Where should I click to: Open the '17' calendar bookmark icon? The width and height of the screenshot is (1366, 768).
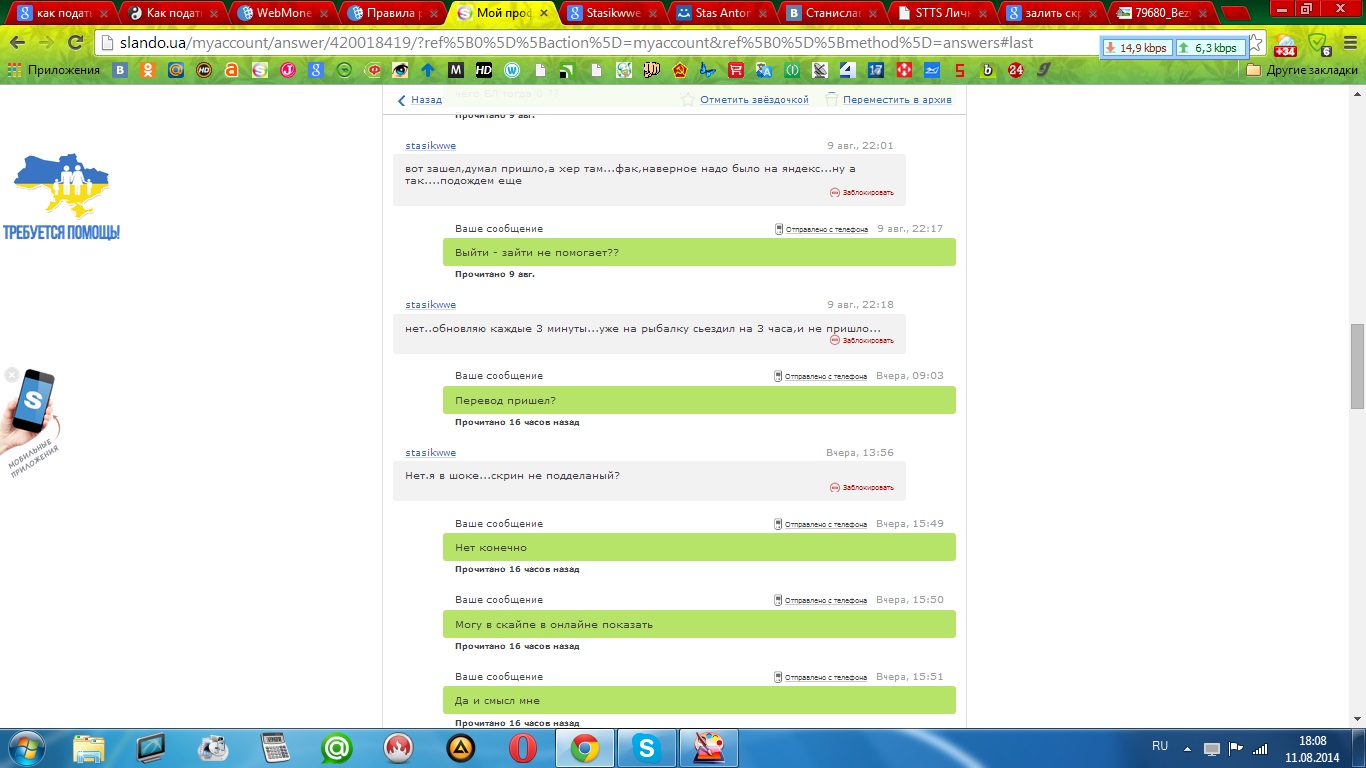[x=876, y=70]
